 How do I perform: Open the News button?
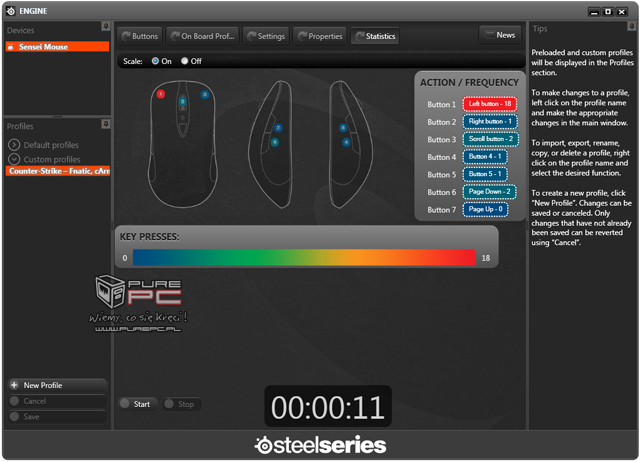point(500,35)
